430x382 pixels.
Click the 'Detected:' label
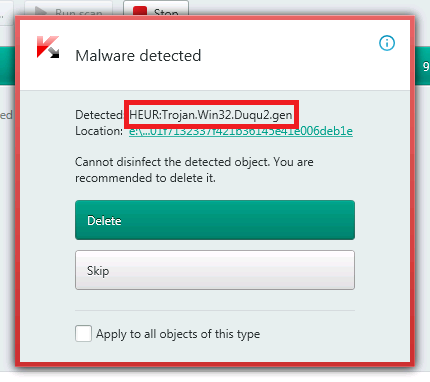click(x=99, y=115)
